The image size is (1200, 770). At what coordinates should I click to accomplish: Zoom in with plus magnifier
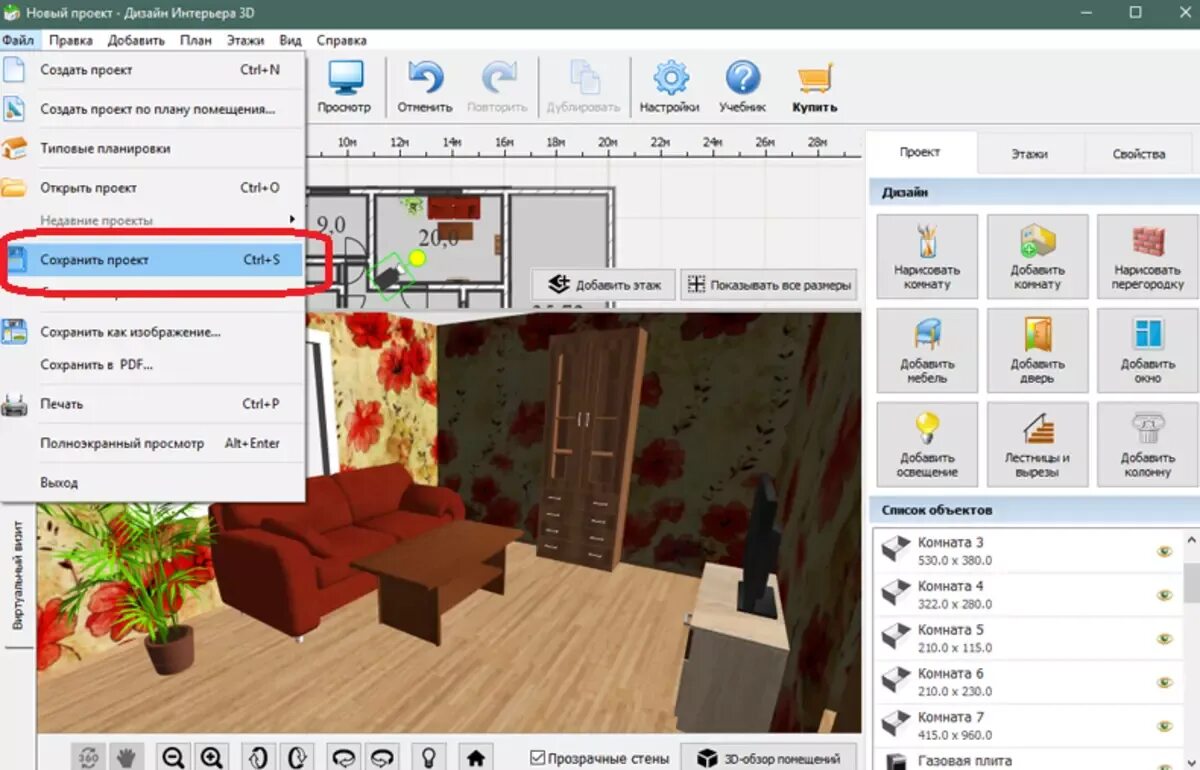210,757
